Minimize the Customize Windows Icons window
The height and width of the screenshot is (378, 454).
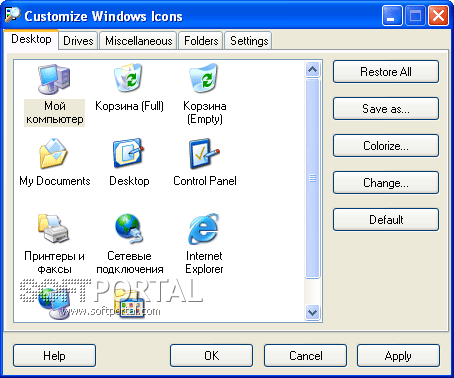392,16
